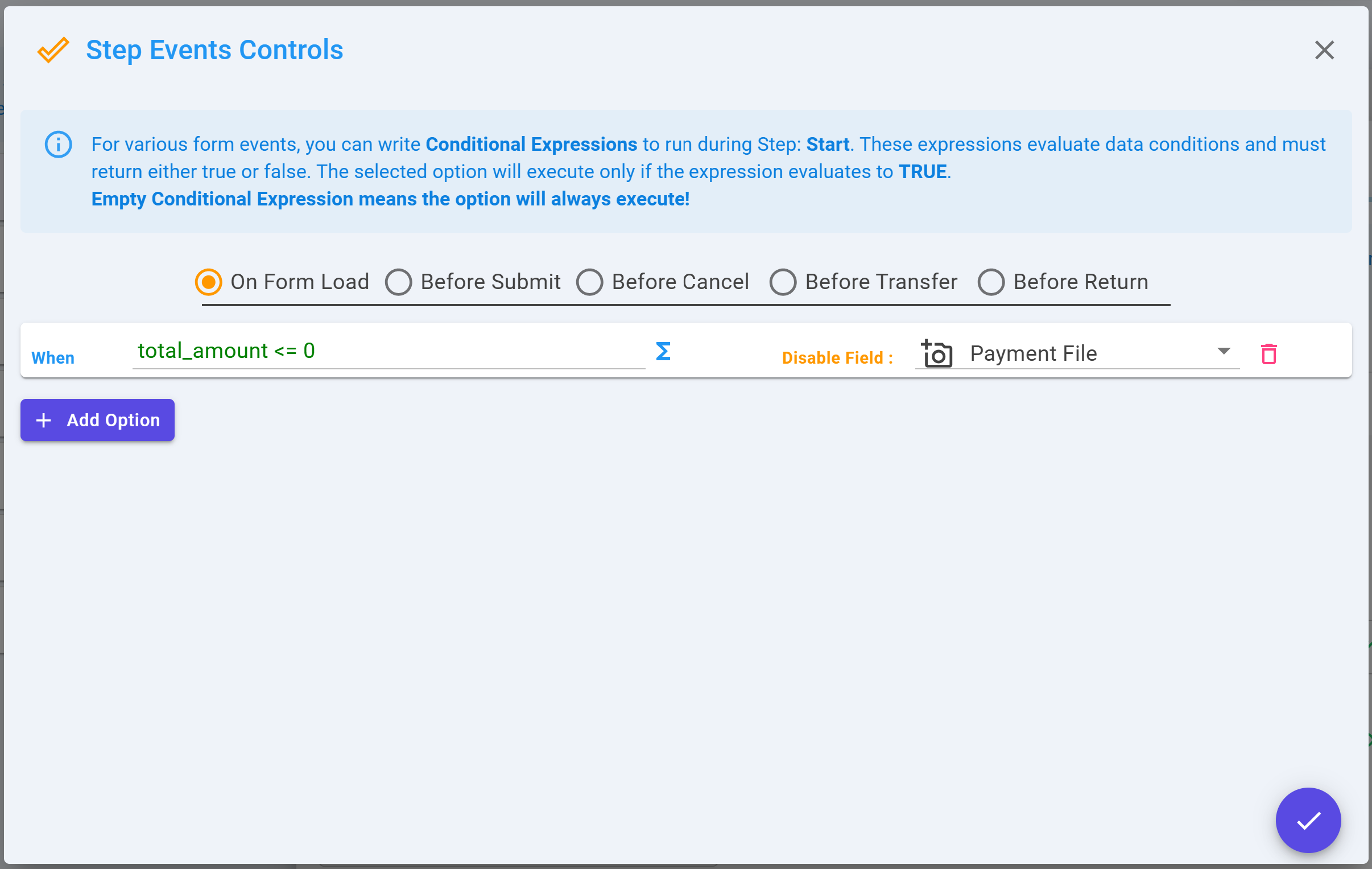Image resolution: width=1372 pixels, height=869 pixels.
Task: Click the Add Option button
Action: pos(97,420)
